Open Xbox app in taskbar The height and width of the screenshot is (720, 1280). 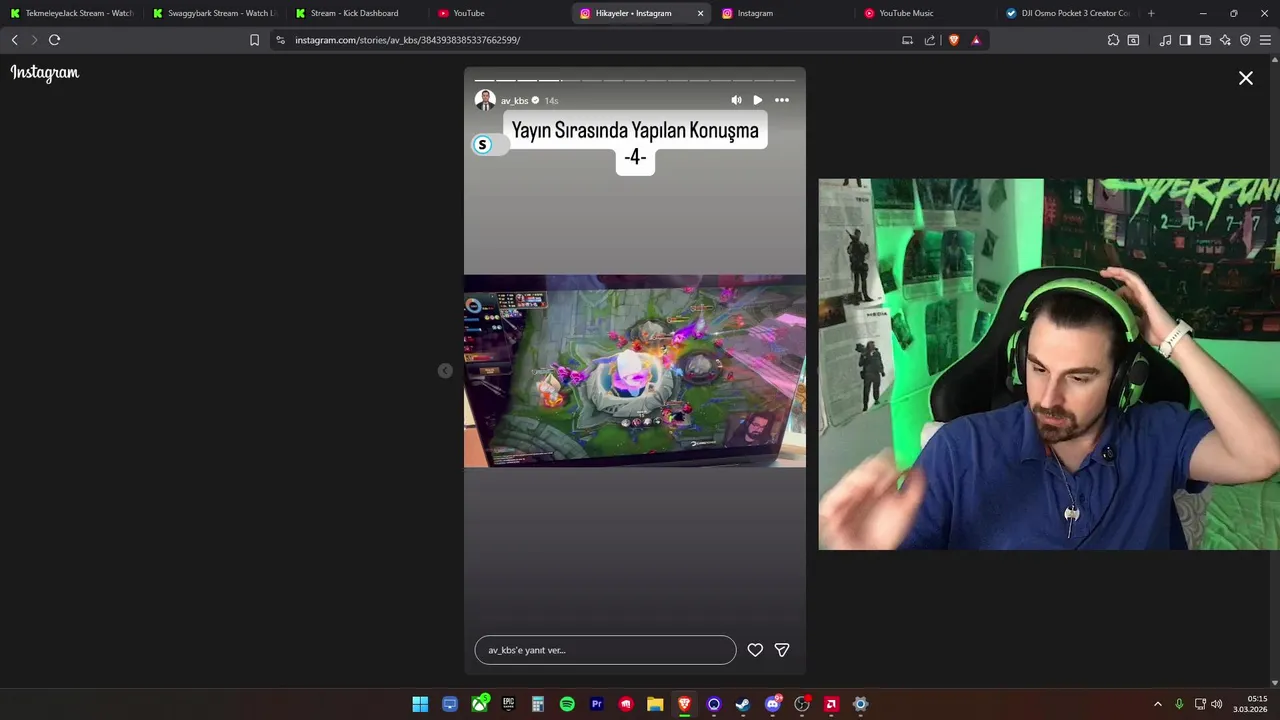[480, 704]
